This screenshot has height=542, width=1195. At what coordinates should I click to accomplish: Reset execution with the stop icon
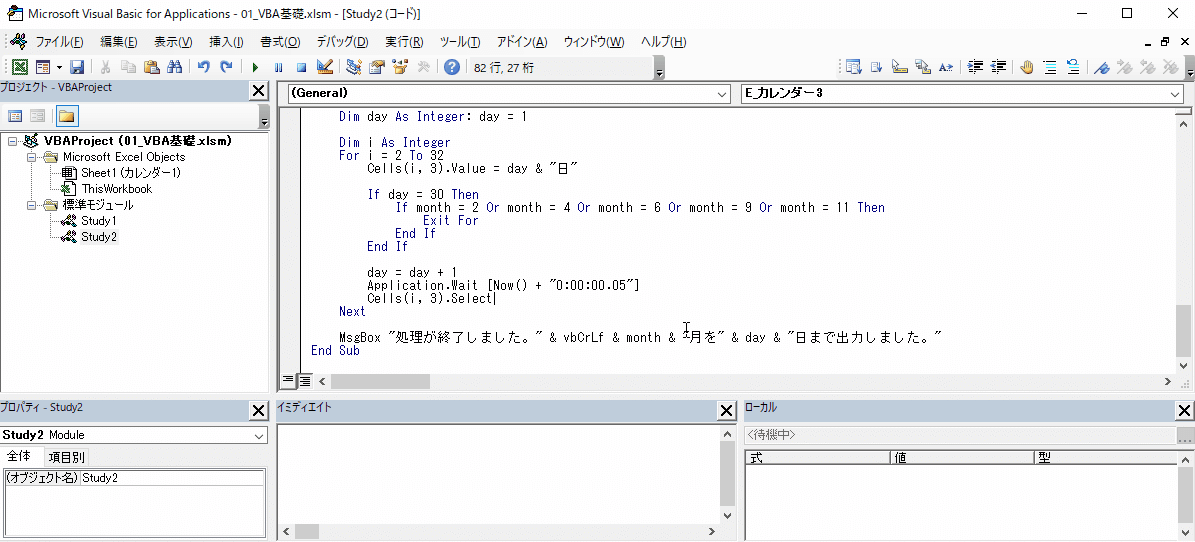point(301,67)
